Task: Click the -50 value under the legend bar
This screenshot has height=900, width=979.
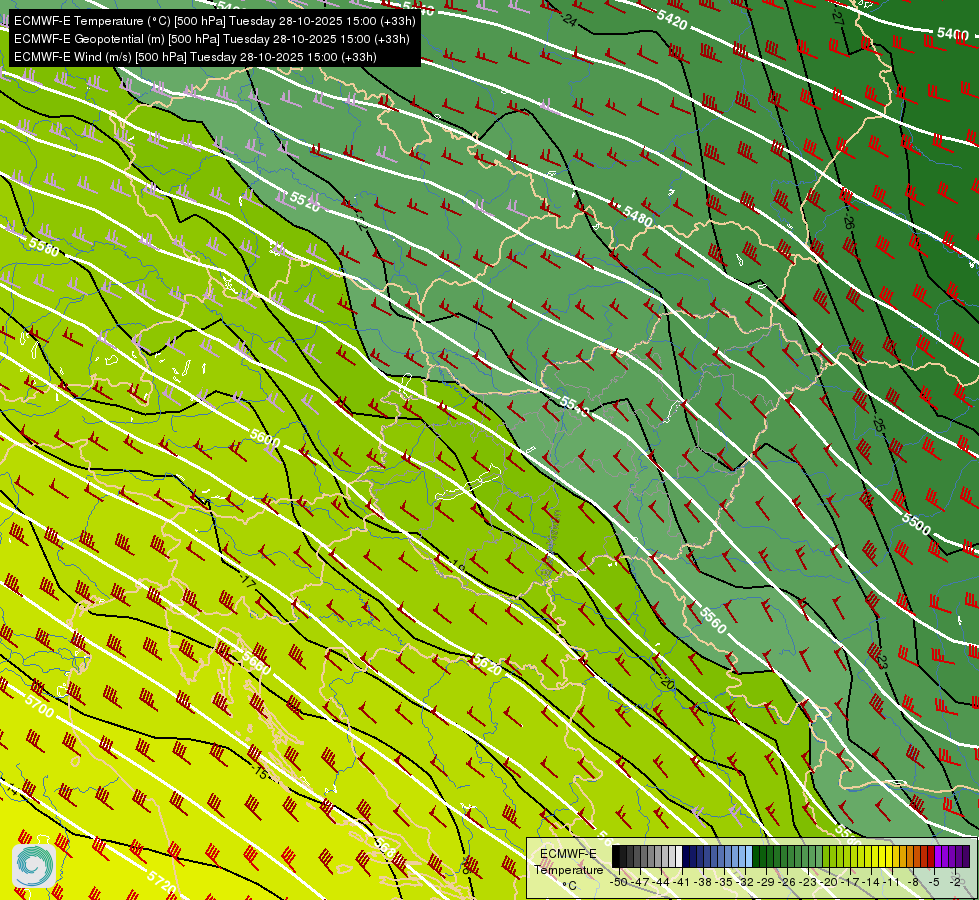Action: coord(618,882)
